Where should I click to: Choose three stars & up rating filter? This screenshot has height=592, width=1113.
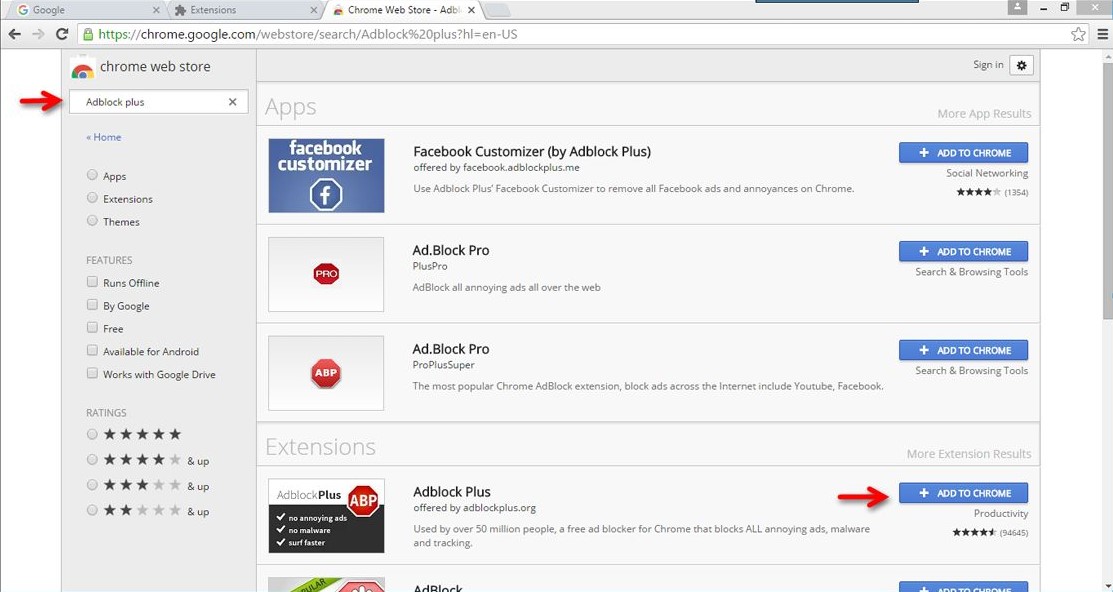click(x=92, y=485)
